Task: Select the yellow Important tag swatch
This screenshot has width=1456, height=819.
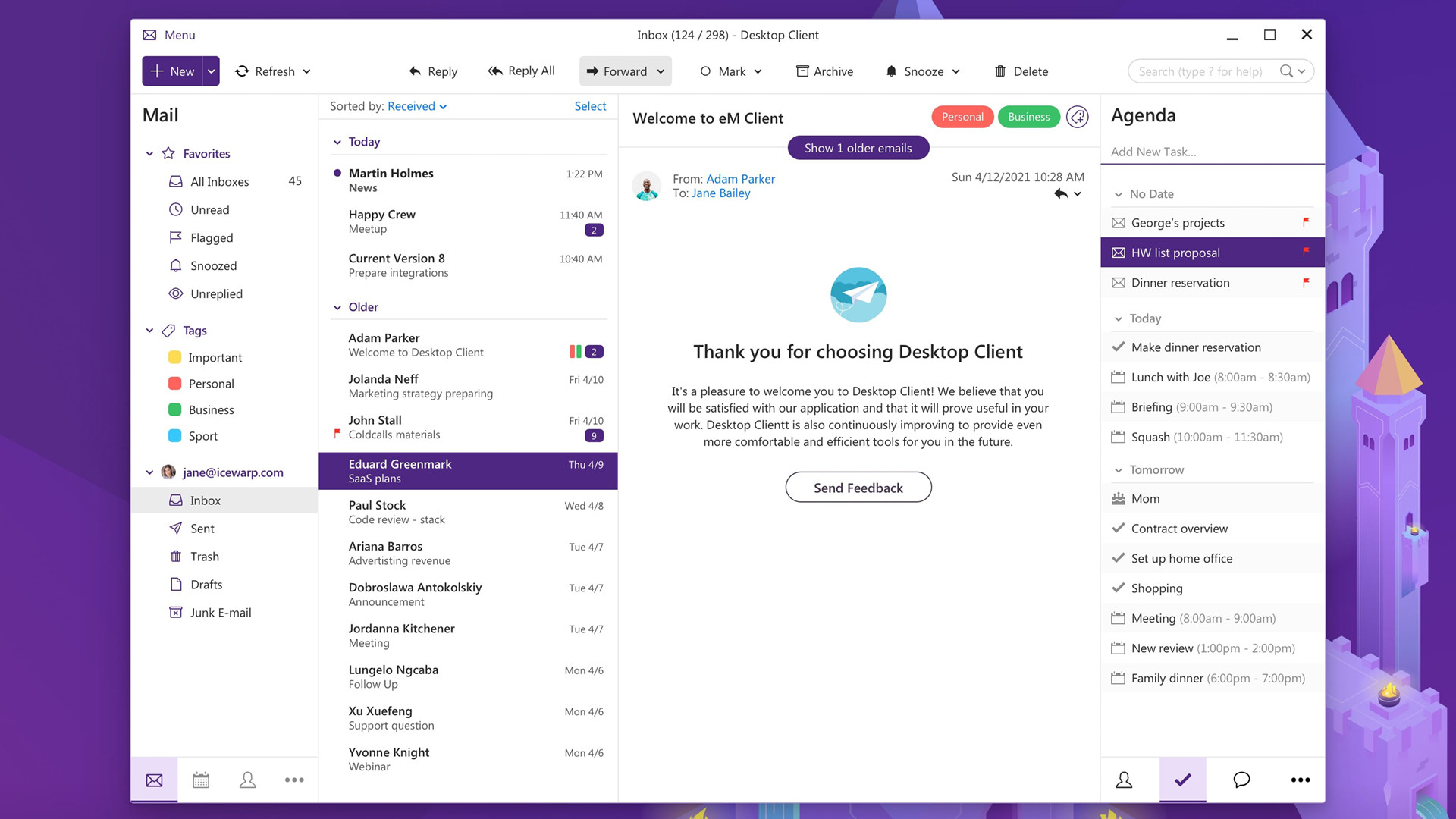Action: [x=174, y=357]
